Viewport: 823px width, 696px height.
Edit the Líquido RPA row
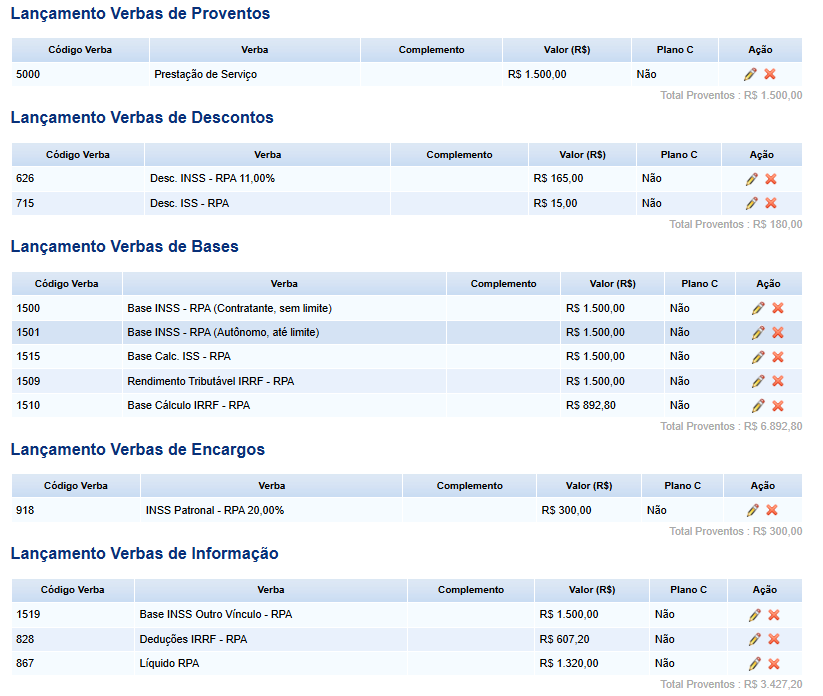[755, 663]
